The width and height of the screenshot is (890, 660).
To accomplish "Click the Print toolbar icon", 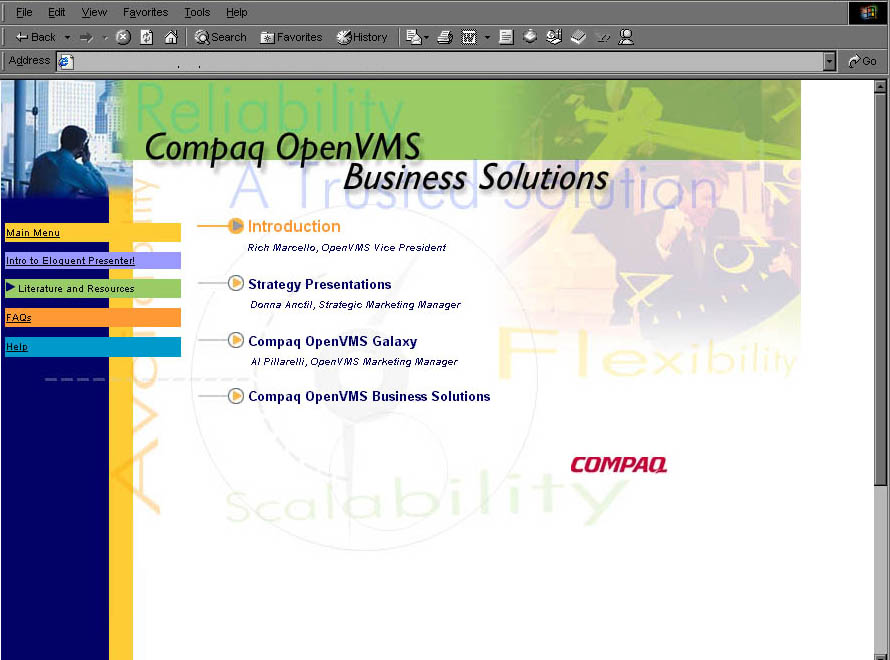I will [445, 37].
